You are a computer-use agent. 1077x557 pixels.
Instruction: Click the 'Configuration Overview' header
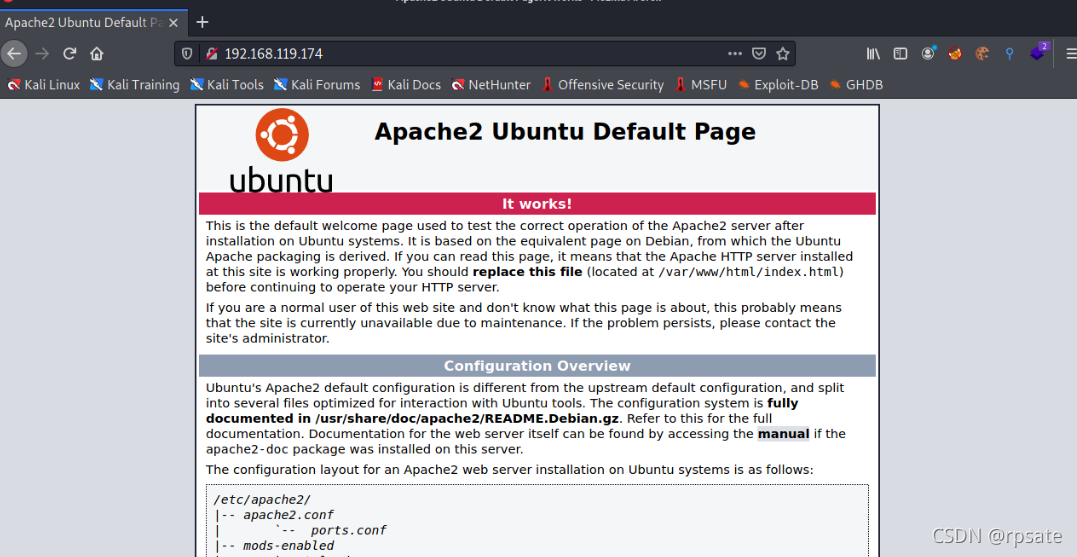537,366
